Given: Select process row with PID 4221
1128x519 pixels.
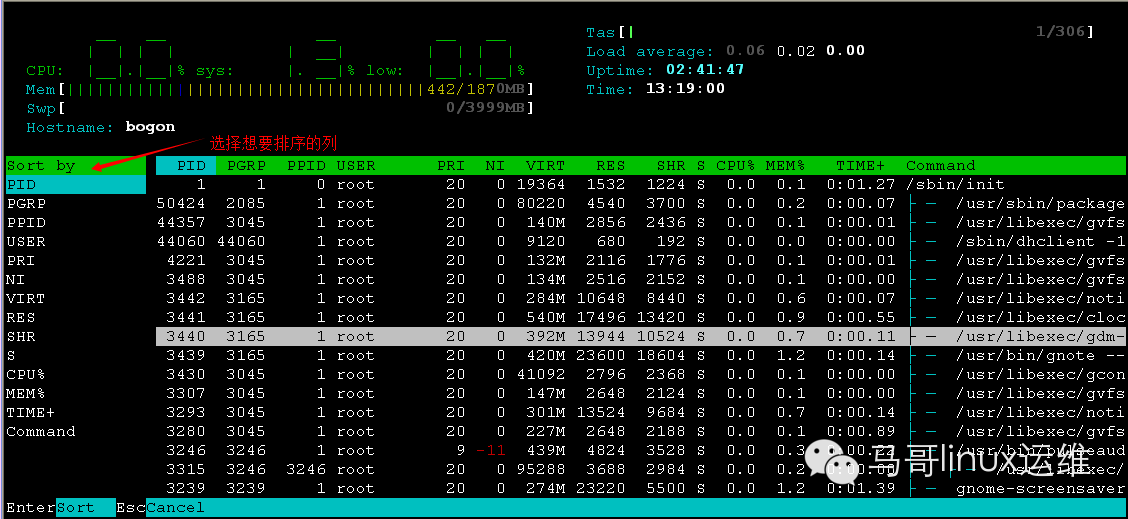Looking at the screenshot, I should click(x=641, y=261).
